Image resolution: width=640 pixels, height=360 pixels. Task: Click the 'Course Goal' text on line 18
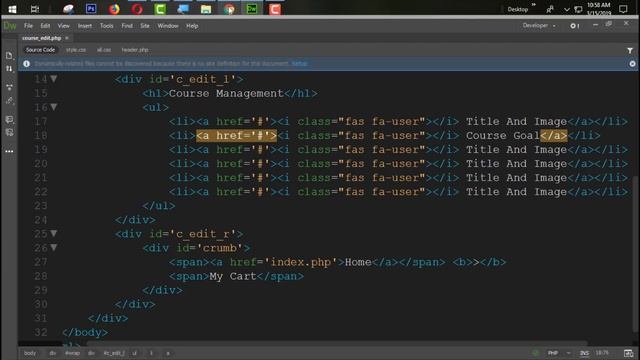pyautogui.click(x=502, y=136)
